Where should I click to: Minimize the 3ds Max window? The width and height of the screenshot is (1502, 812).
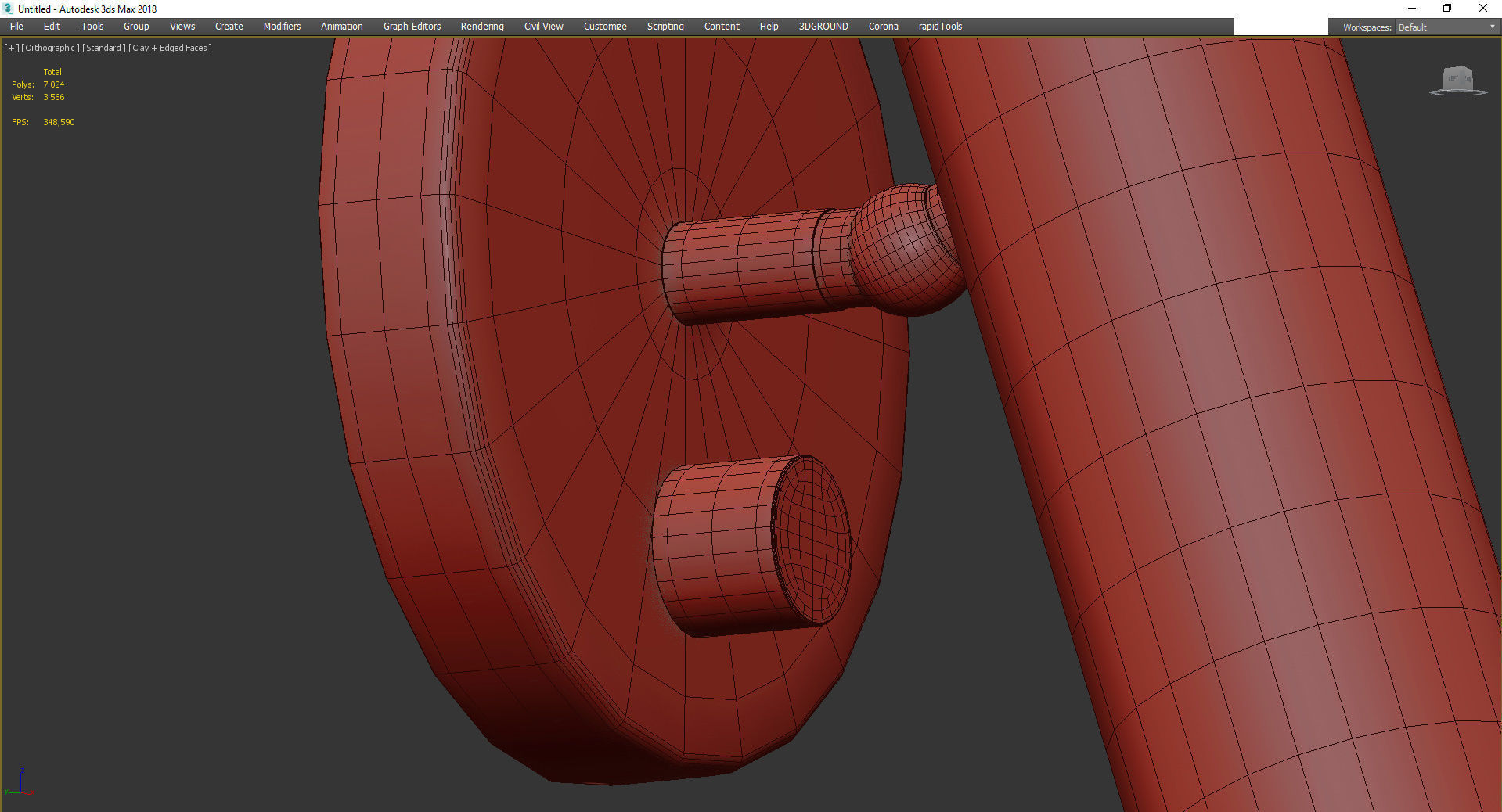[1412, 9]
